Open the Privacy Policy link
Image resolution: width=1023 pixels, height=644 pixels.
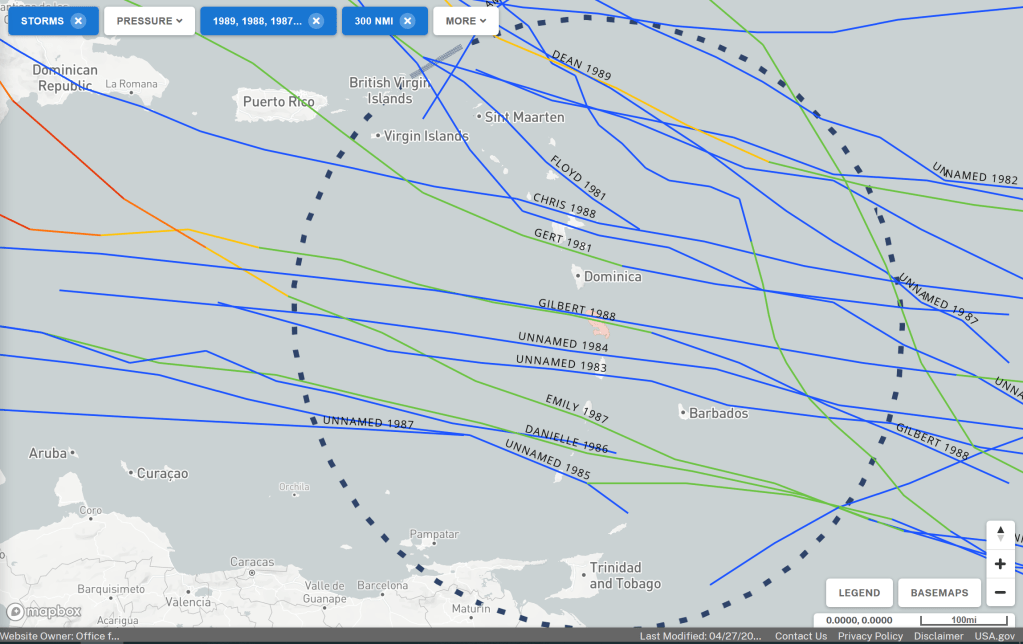click(x=870, y=636)
